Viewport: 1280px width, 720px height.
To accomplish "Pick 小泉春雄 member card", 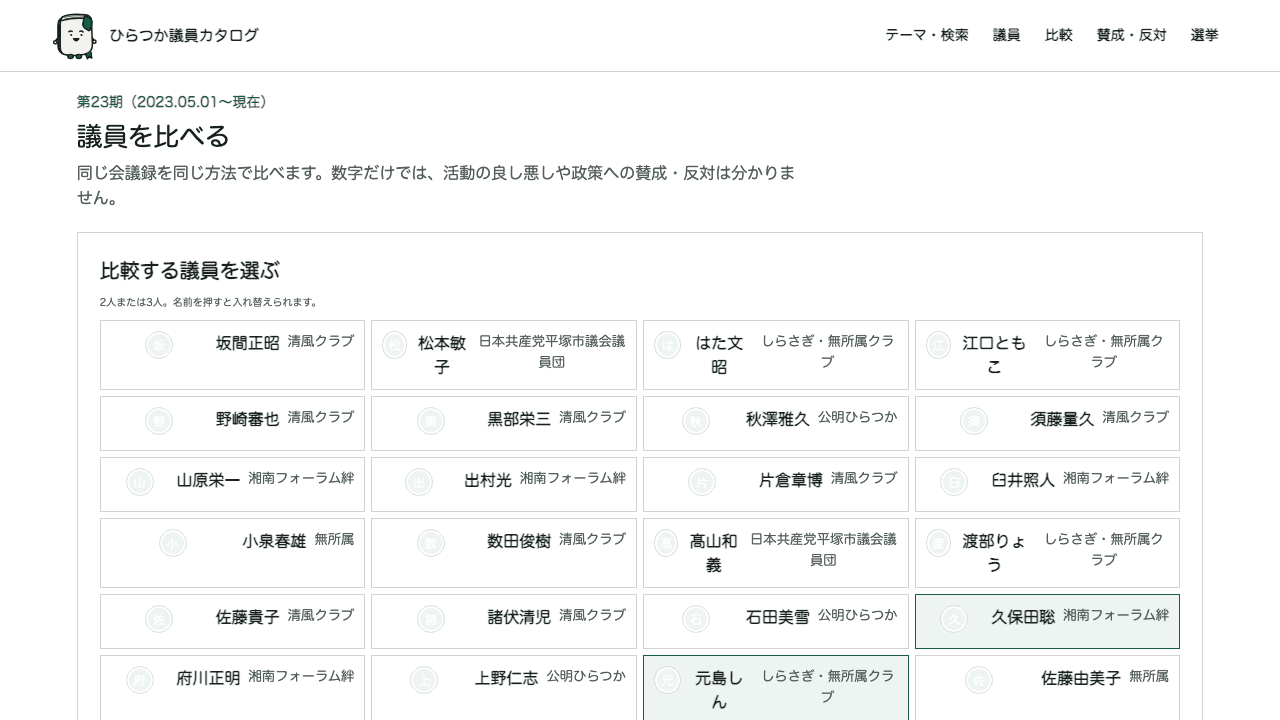I will pos(232,553).
